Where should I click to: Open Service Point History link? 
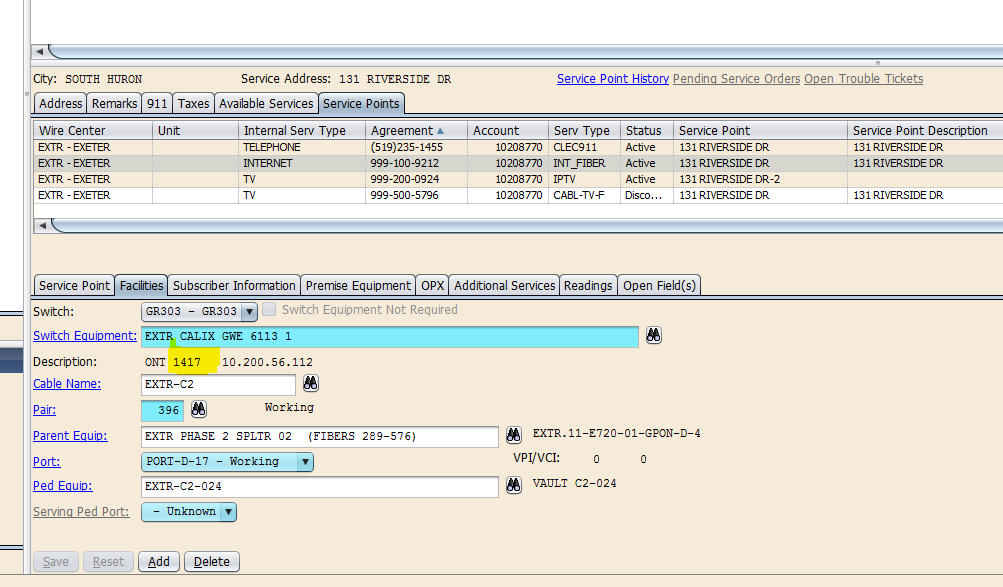coord(612,79)
